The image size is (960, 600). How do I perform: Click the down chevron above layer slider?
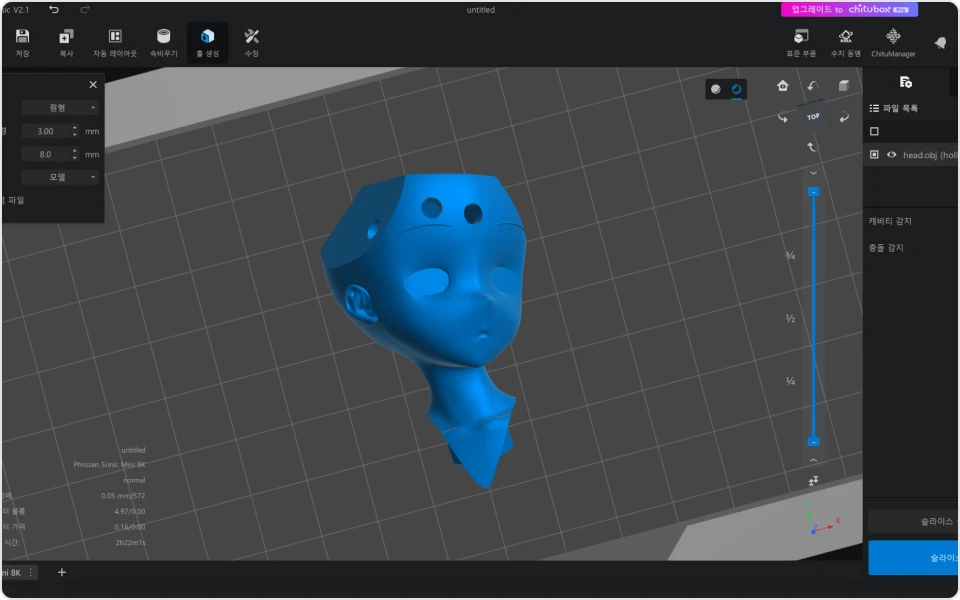tap(813, 173)
